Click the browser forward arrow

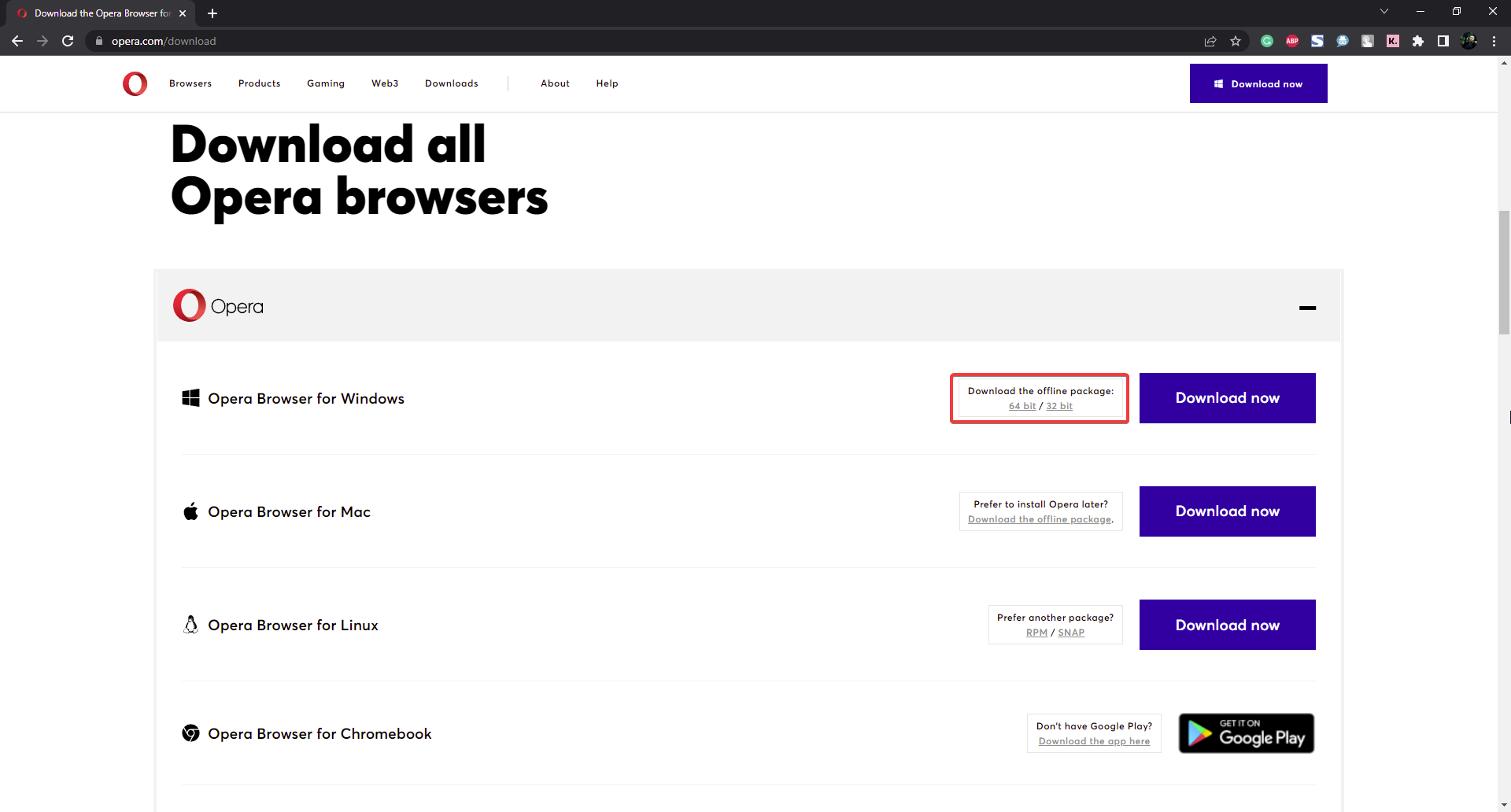42,41
